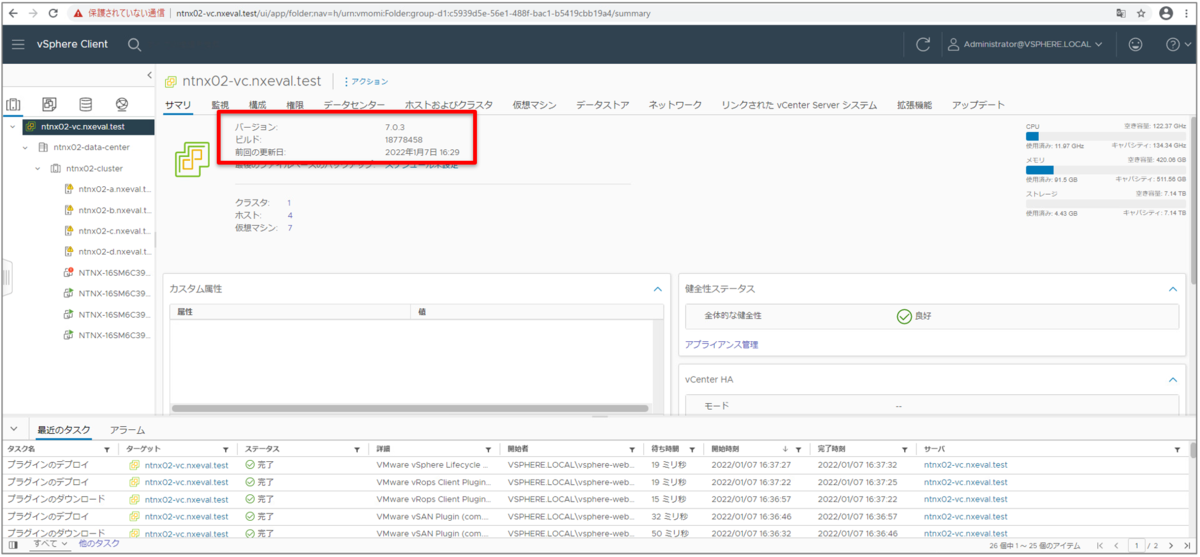The height and width of the screenshot is (557, 1200).
Task: Open the ネットワーク tab
Action: click(x=675, y=105)
